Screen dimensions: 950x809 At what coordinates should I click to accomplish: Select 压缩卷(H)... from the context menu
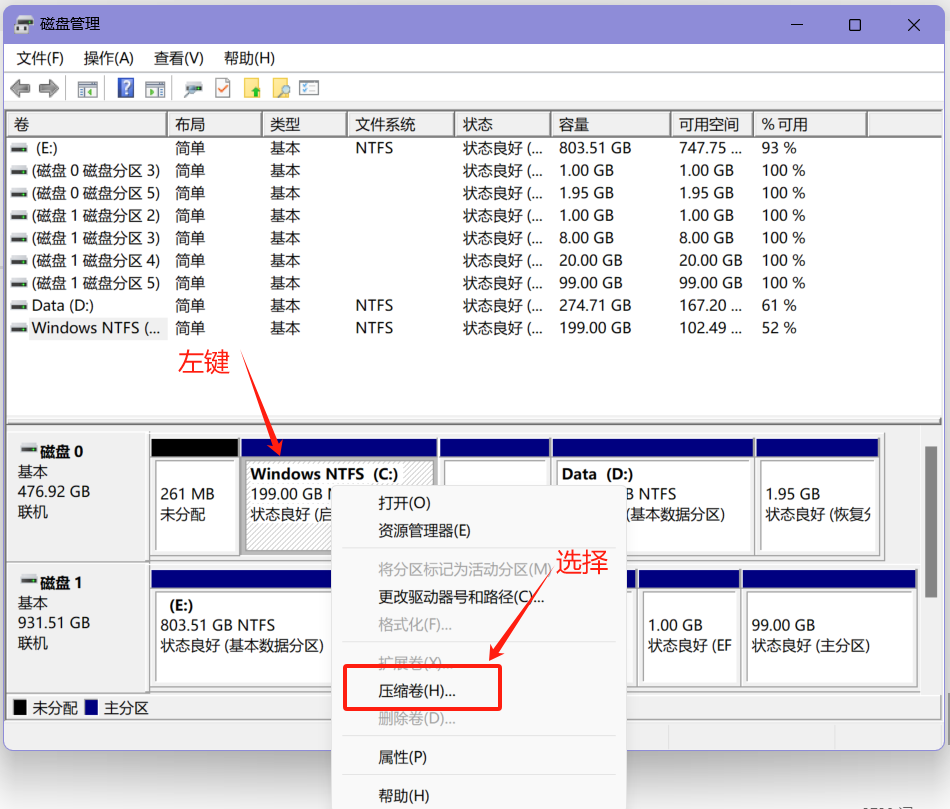pyautogui.click(x=416, y=690)
